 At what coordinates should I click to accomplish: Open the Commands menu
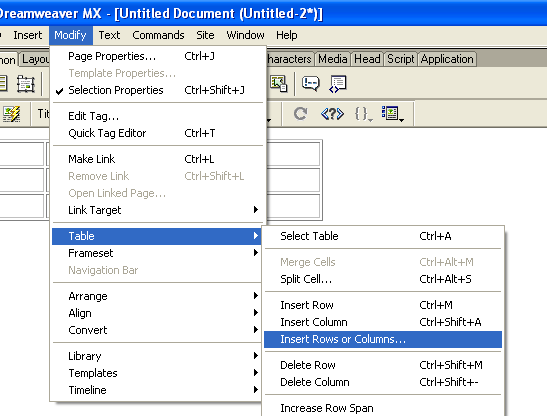pos(158,35)
